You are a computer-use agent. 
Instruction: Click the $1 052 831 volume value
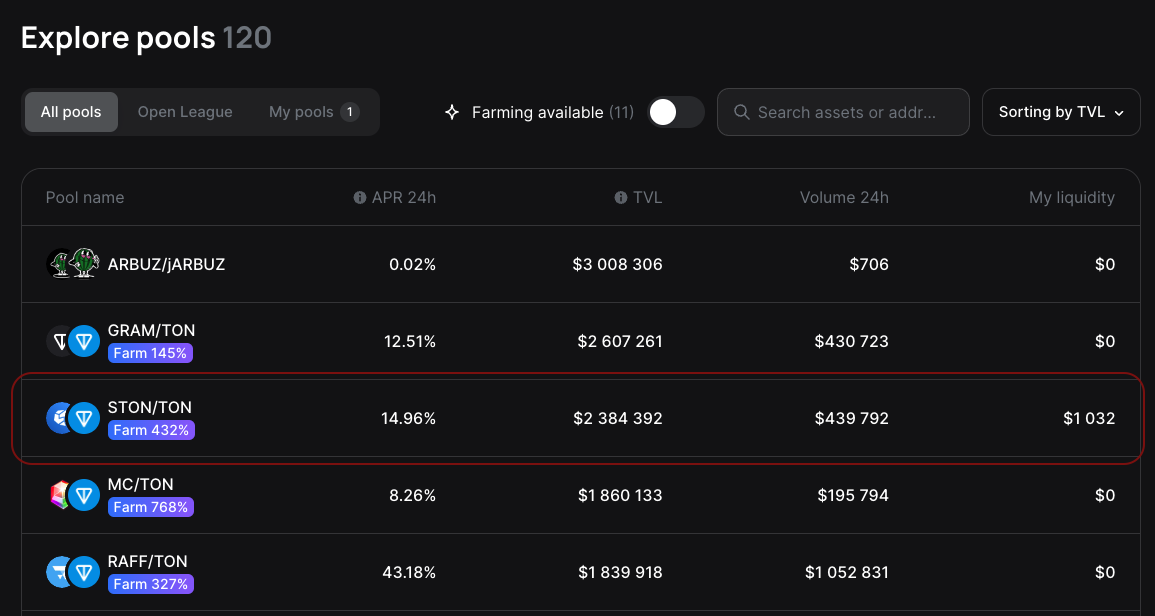[847, 573]
